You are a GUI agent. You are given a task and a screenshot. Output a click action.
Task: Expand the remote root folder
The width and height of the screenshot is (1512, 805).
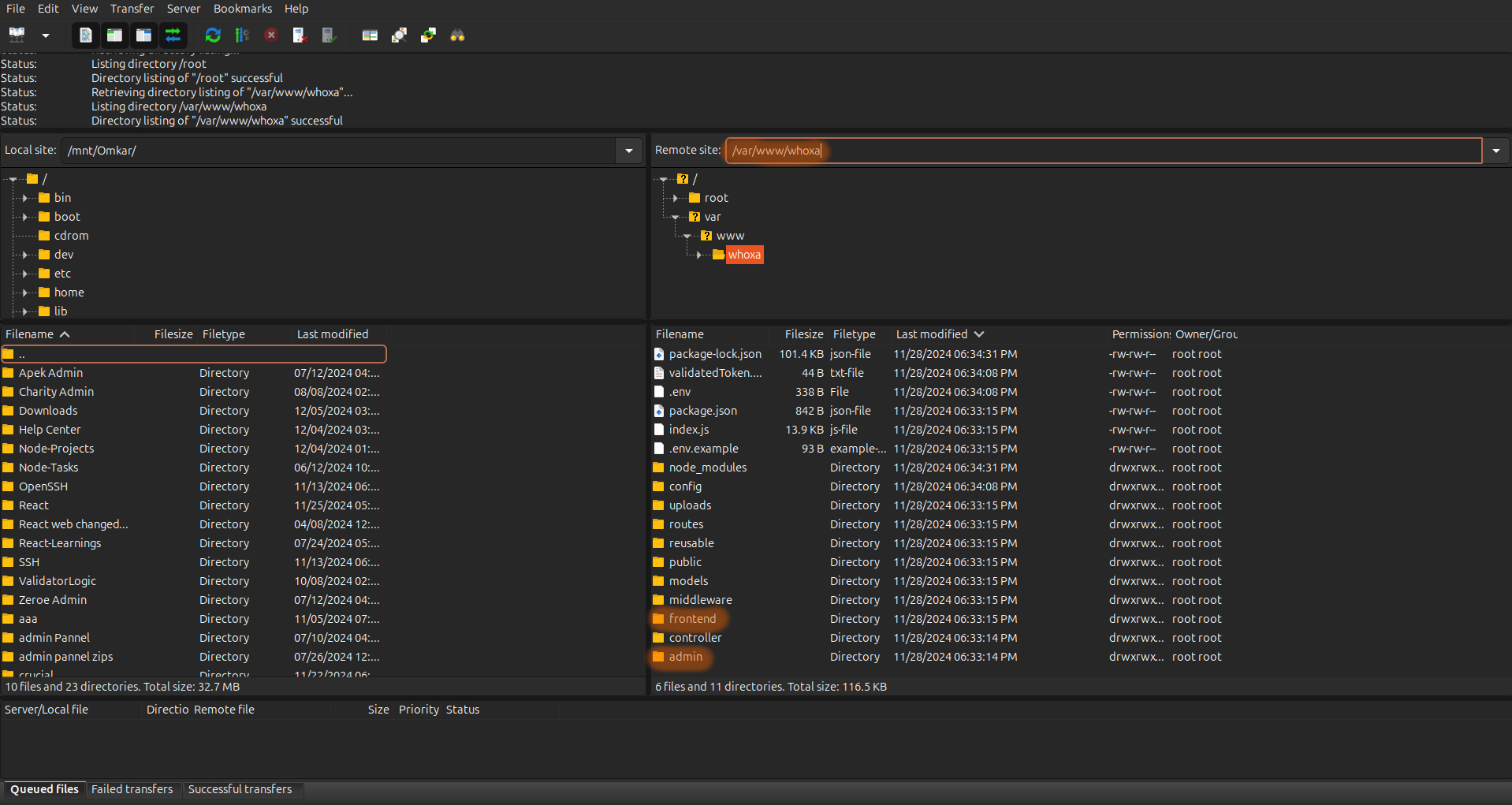pos(676,198)
